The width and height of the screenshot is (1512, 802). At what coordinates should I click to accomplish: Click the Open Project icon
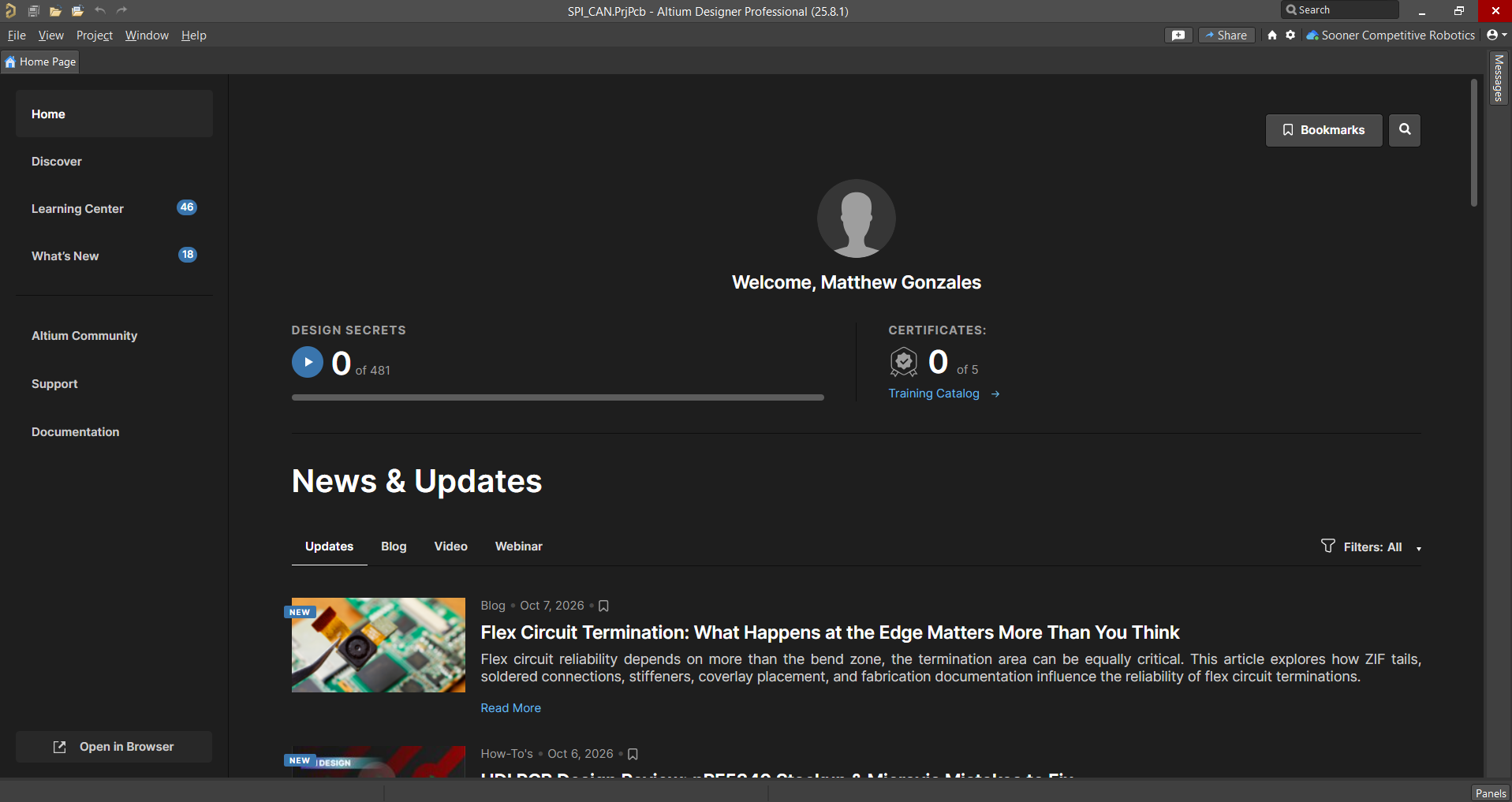[x=77, y=11]
